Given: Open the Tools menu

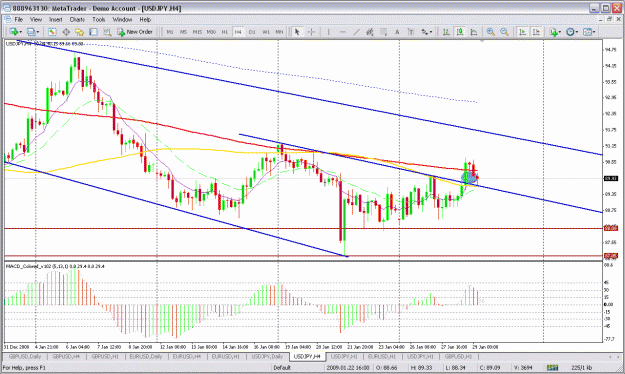Looking at the screenshot, I should 98,19.
